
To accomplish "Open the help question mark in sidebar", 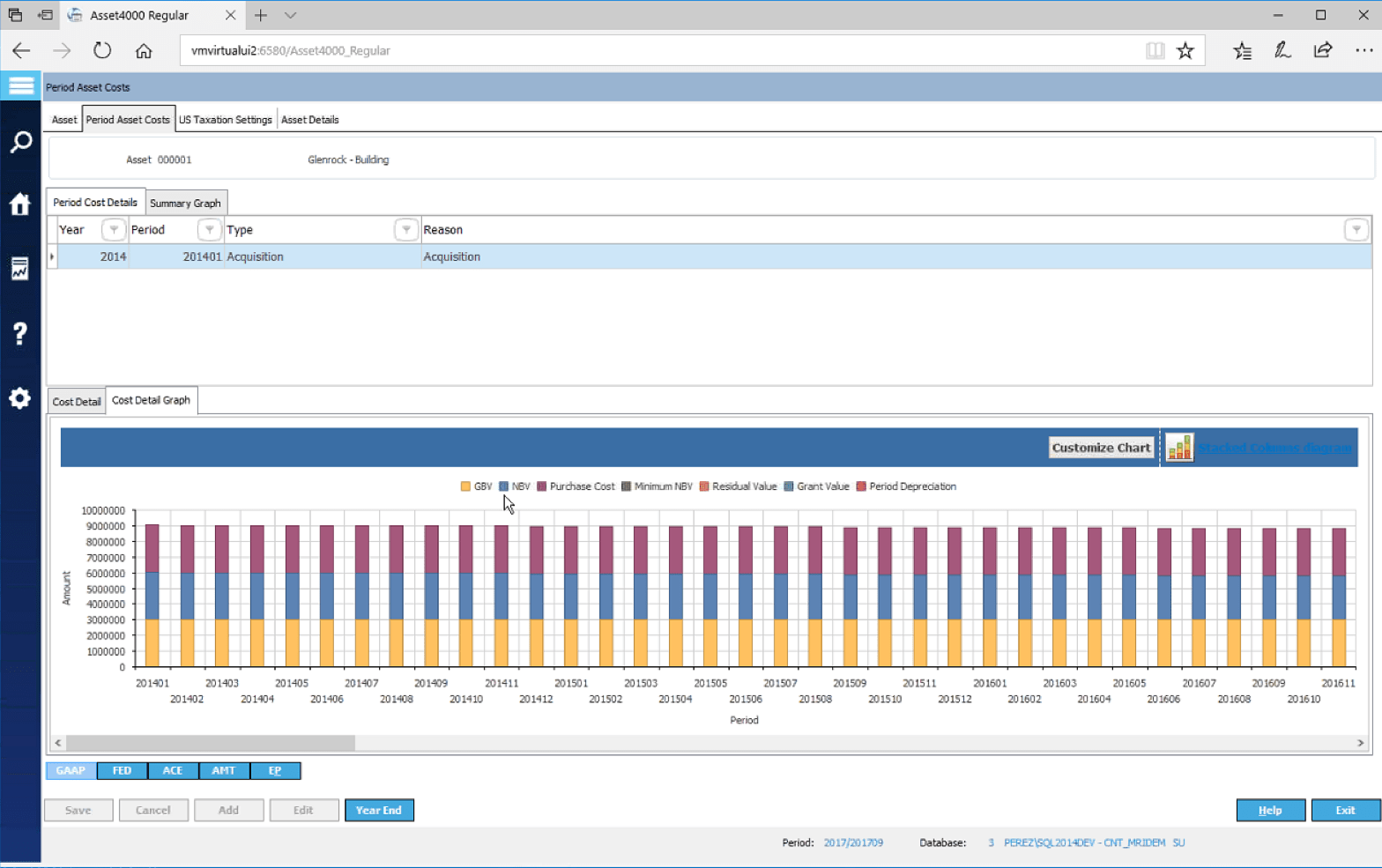I will click(20, 333).
